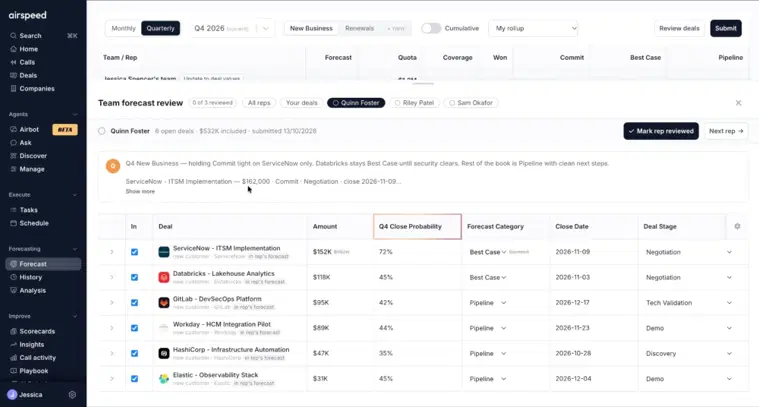Screen dimensions: 759x407
Task: Click the GitLab company logo
Action: tap(164, 302)
